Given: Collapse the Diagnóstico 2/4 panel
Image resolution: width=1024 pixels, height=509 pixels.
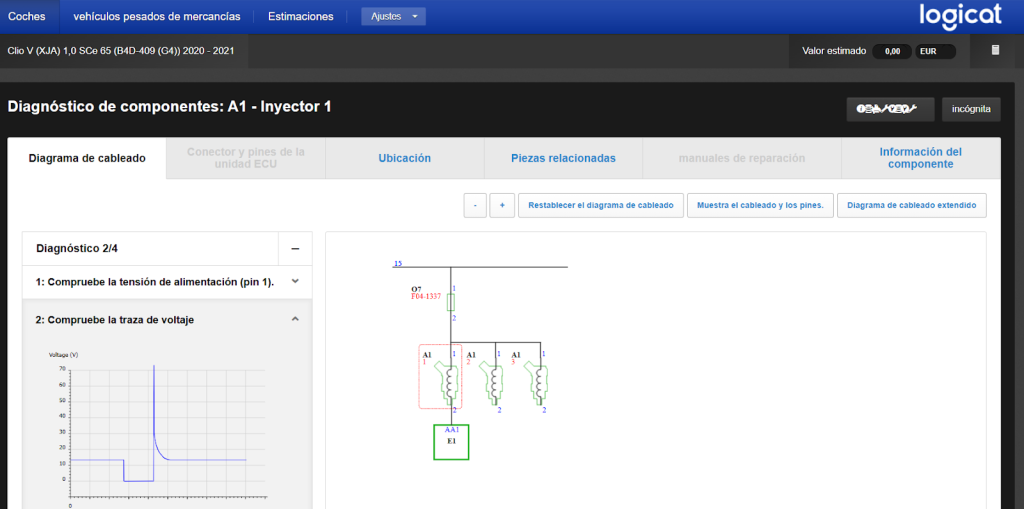Looking at the screenshot, I should (x=295, y=248).
